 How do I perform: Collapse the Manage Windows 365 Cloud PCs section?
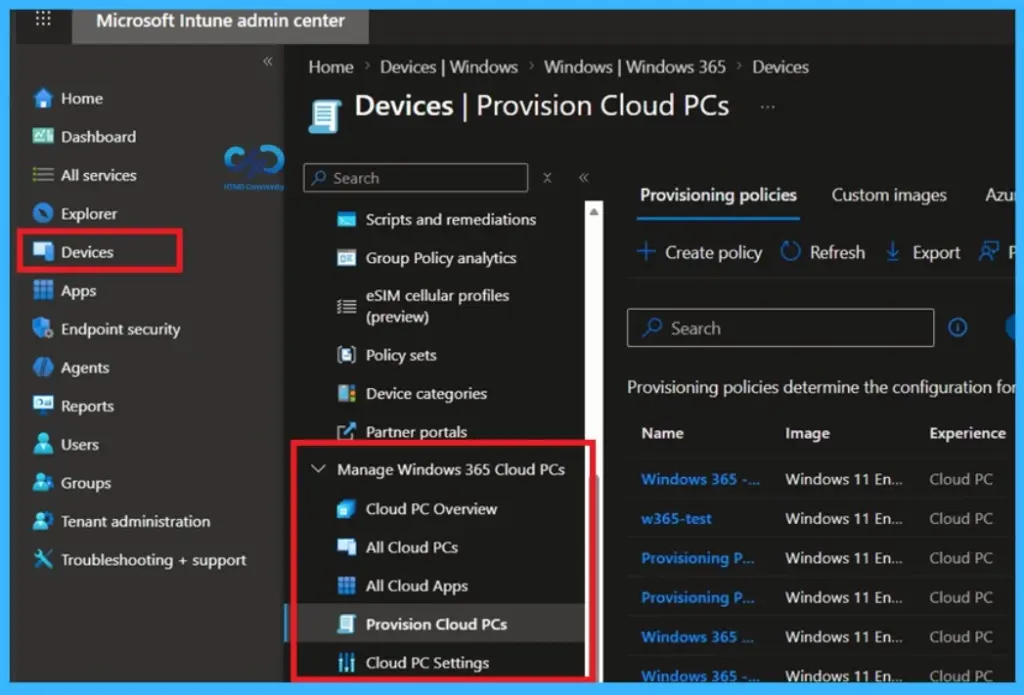(320, 468)
